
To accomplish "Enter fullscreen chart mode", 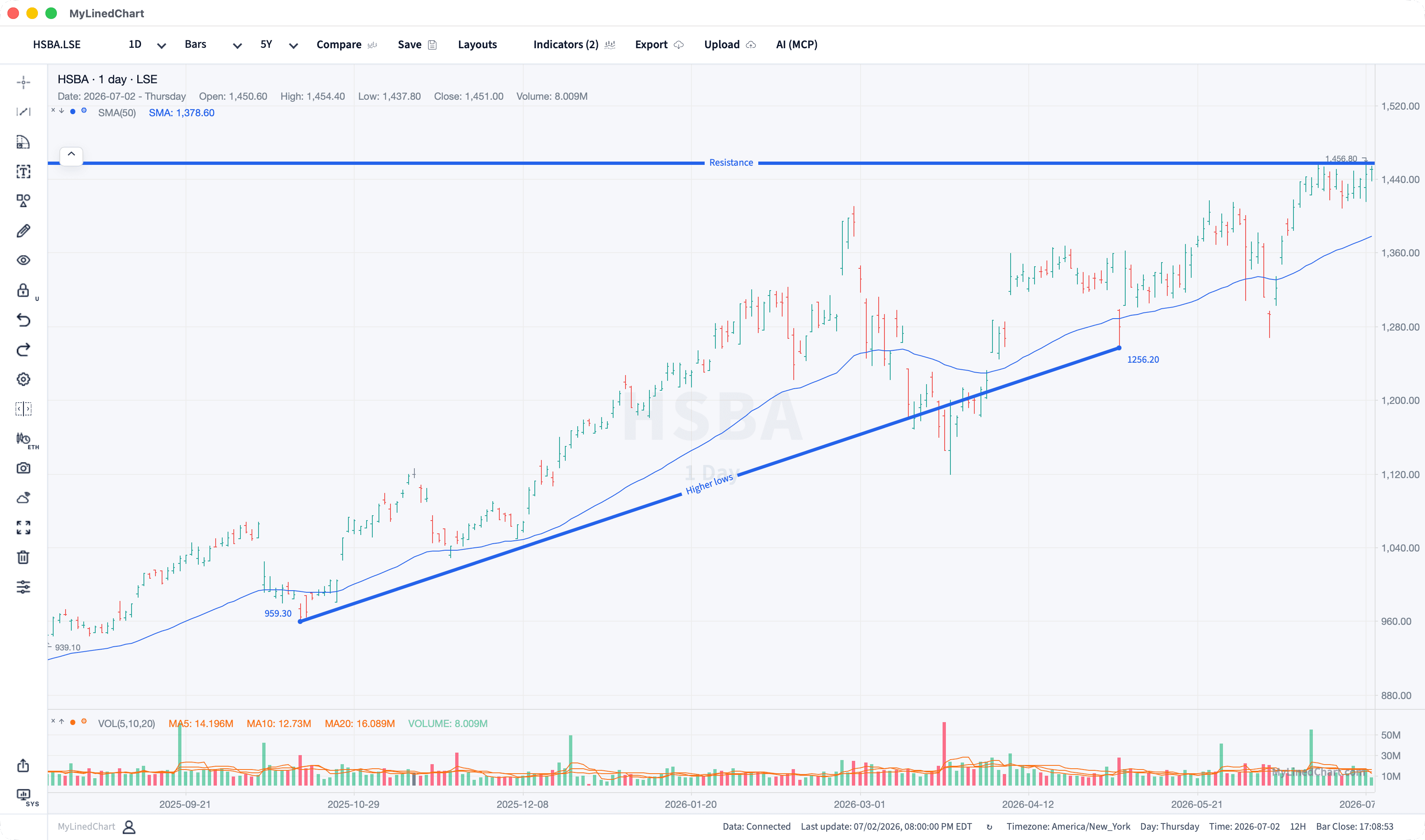I will 23,528.
